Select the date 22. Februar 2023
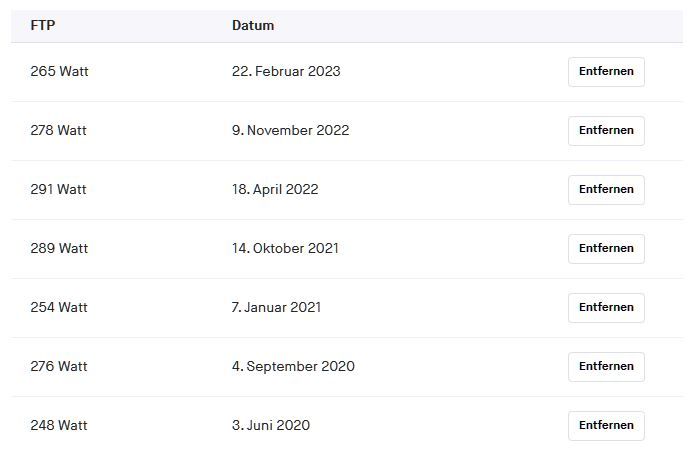This screenshot has width=689, height=455. pyautogui.click(x=286, y=72)
